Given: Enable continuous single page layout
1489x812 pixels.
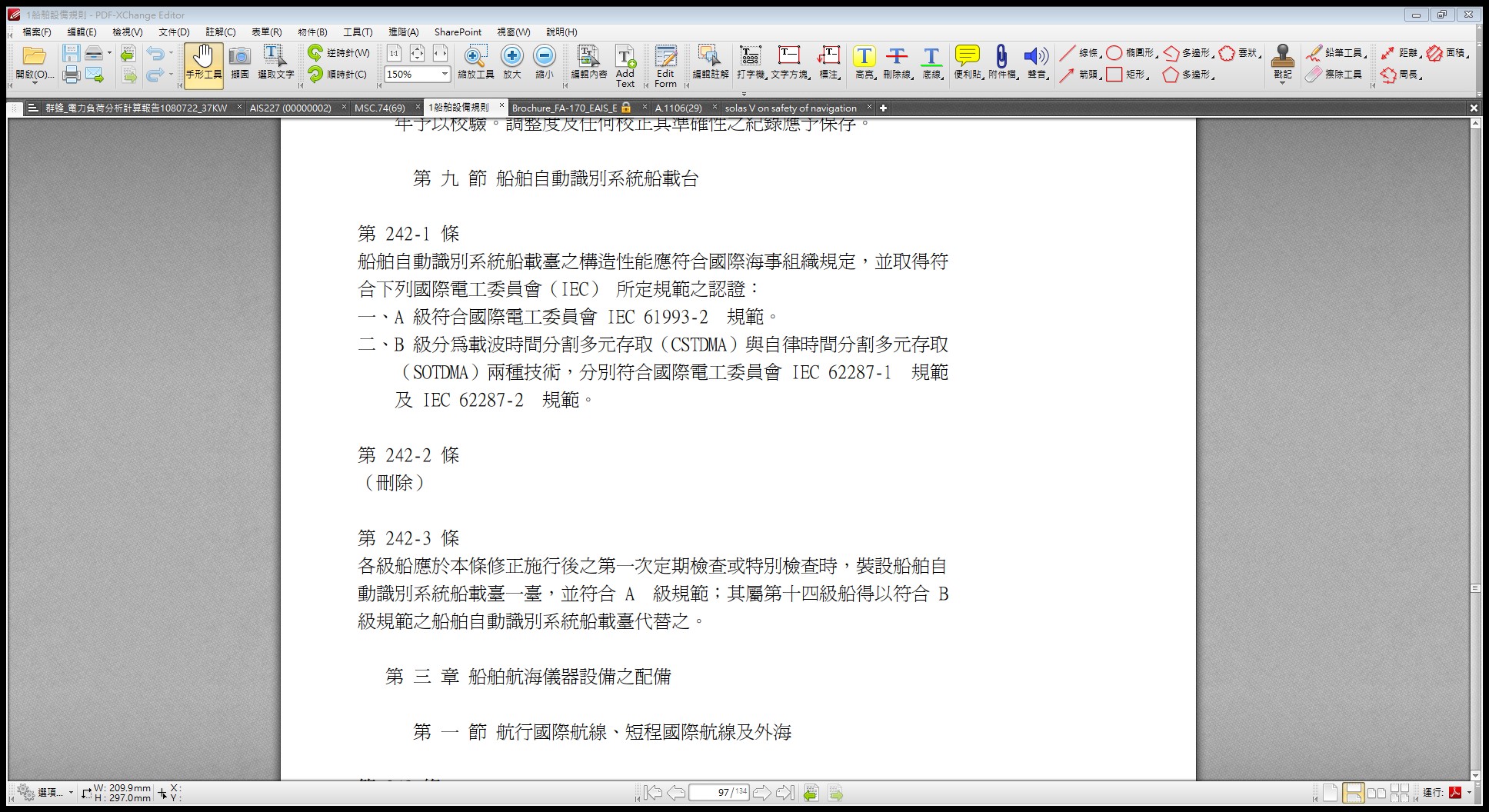Looking at the screenshot, I should pos(1353,793).
